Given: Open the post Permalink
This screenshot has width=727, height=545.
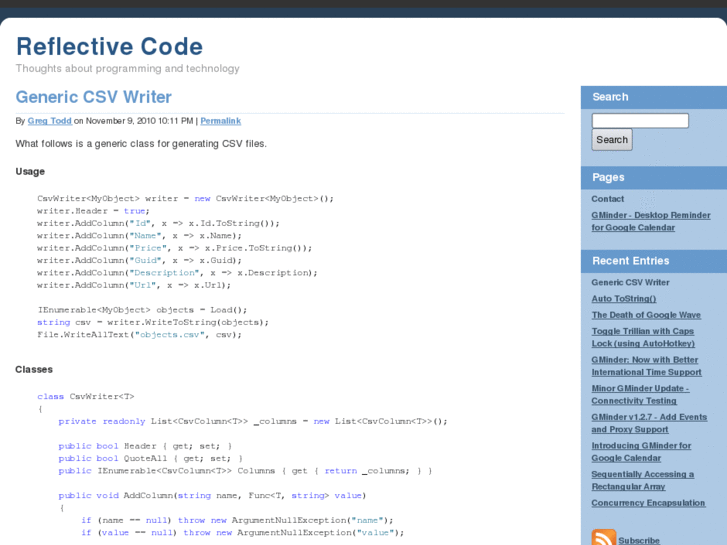Looking at the screenshot, I should tap(220, 121).
